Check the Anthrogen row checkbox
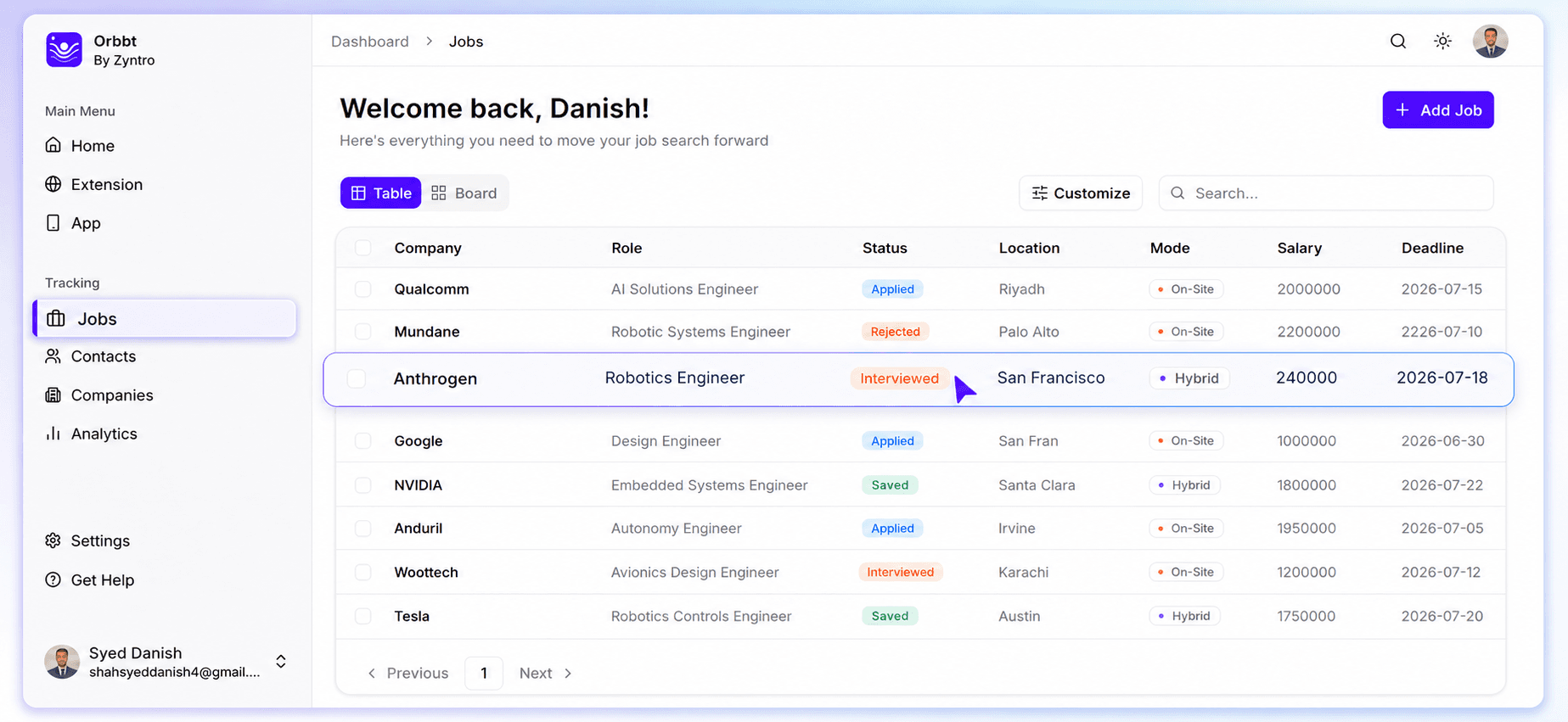Screen dimensions: 1568x722 [x=357, y=378]
